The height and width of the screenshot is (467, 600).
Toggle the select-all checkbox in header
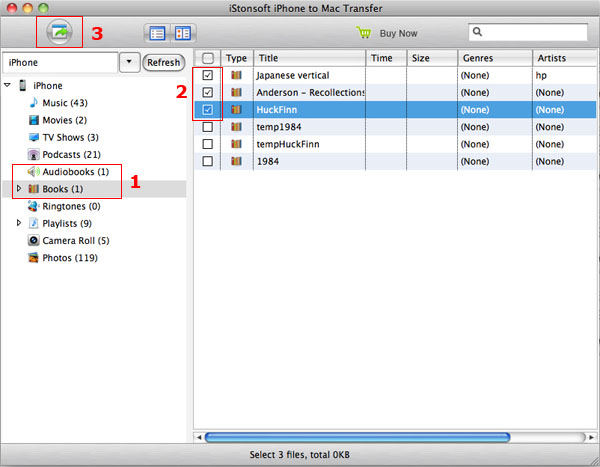point(208,58)
